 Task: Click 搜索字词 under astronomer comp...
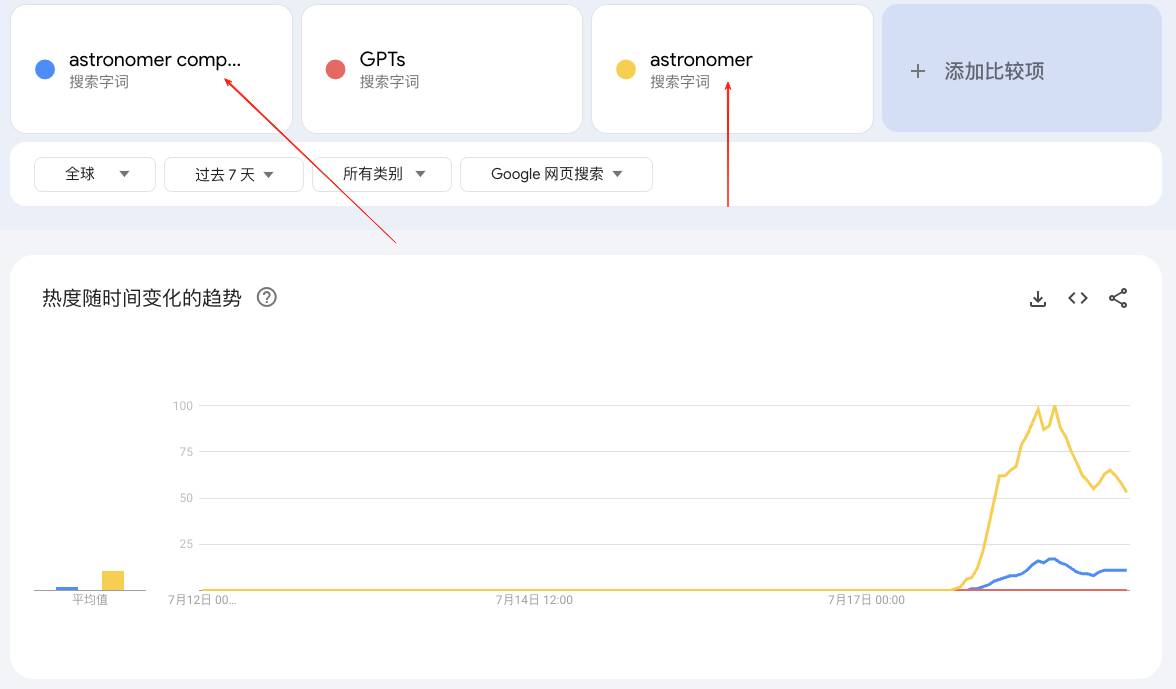[x=99, y=82]
